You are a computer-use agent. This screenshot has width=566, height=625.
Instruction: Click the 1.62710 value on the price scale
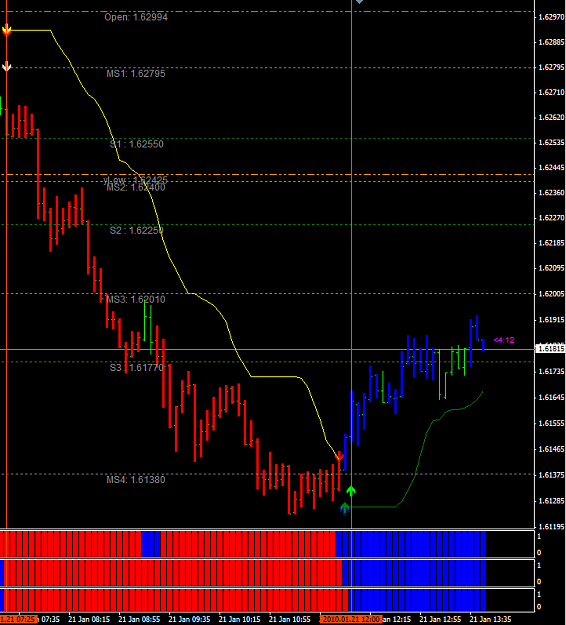(x=551, y=92)
